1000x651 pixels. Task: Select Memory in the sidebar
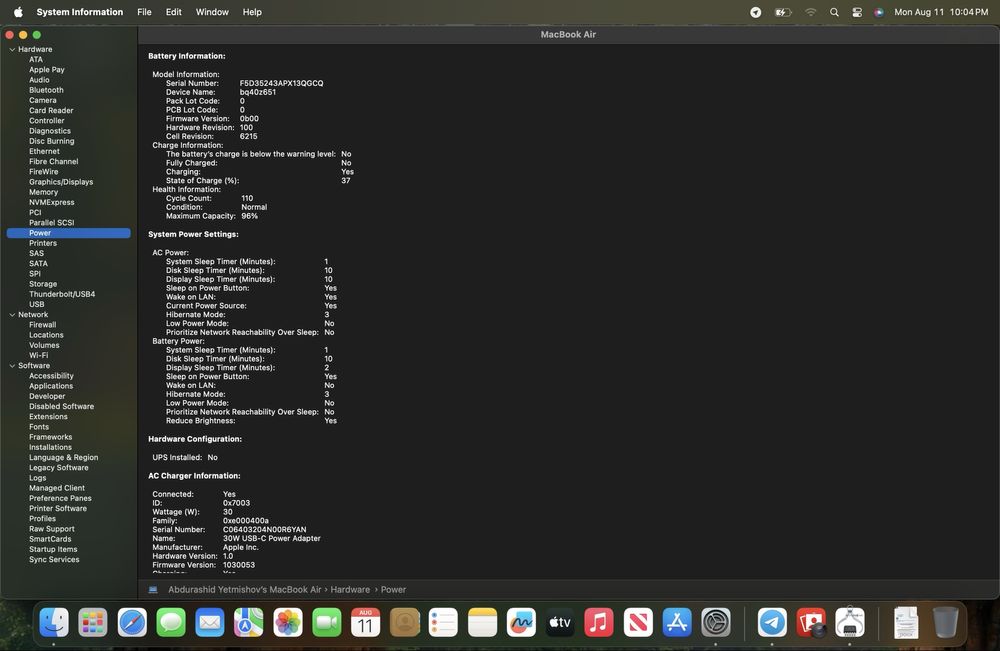click(x=43, y=192)
